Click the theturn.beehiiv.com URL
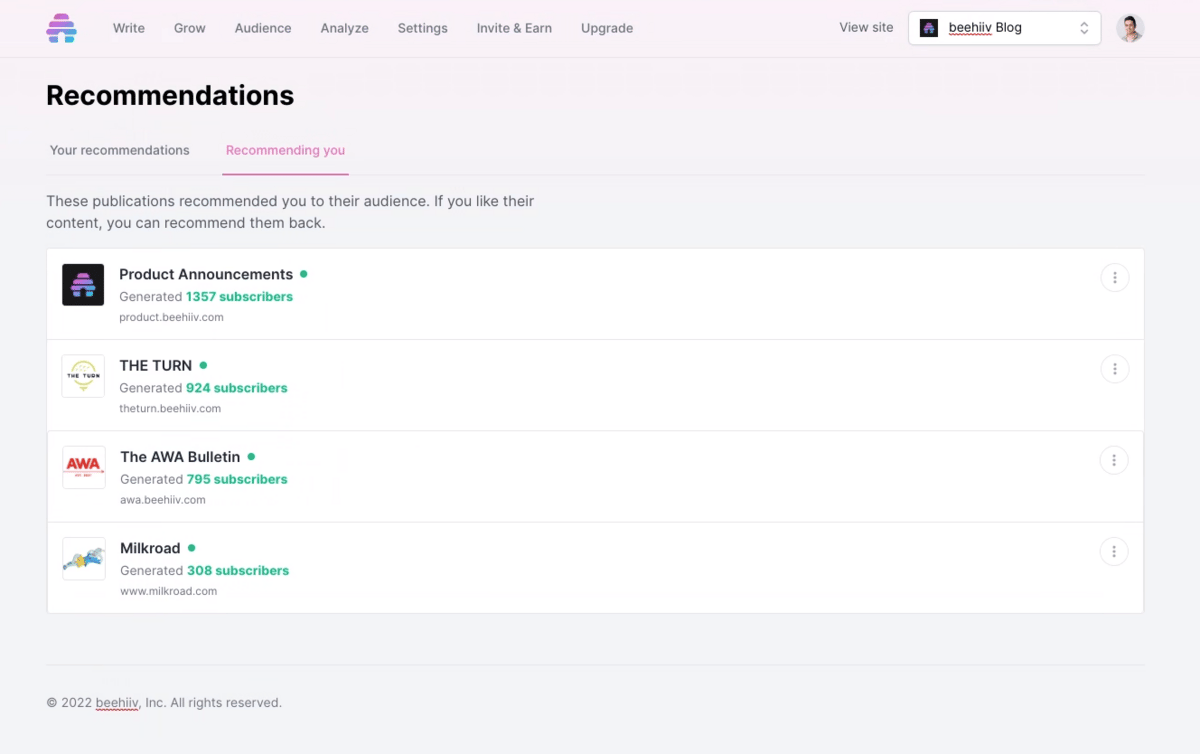The width and height of the screenshot is (1200, 754). (170, 408)
